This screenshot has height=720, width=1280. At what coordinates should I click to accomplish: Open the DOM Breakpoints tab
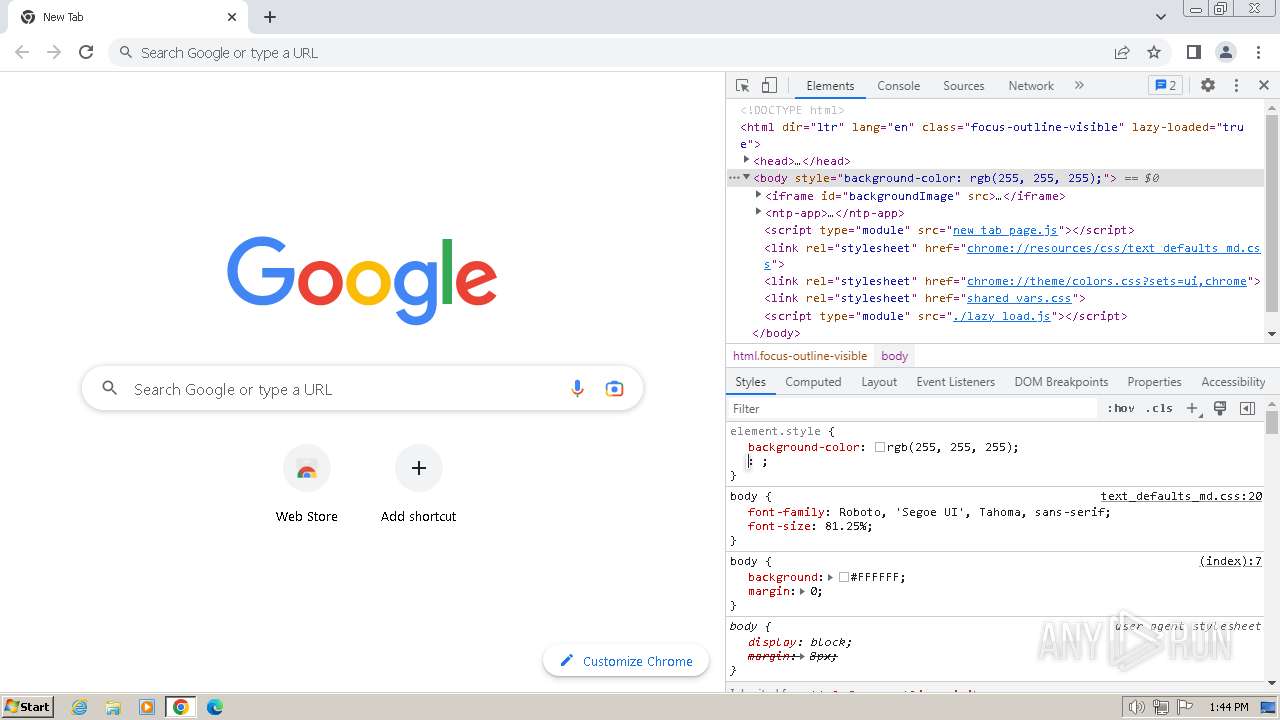tap(1061, 382)
